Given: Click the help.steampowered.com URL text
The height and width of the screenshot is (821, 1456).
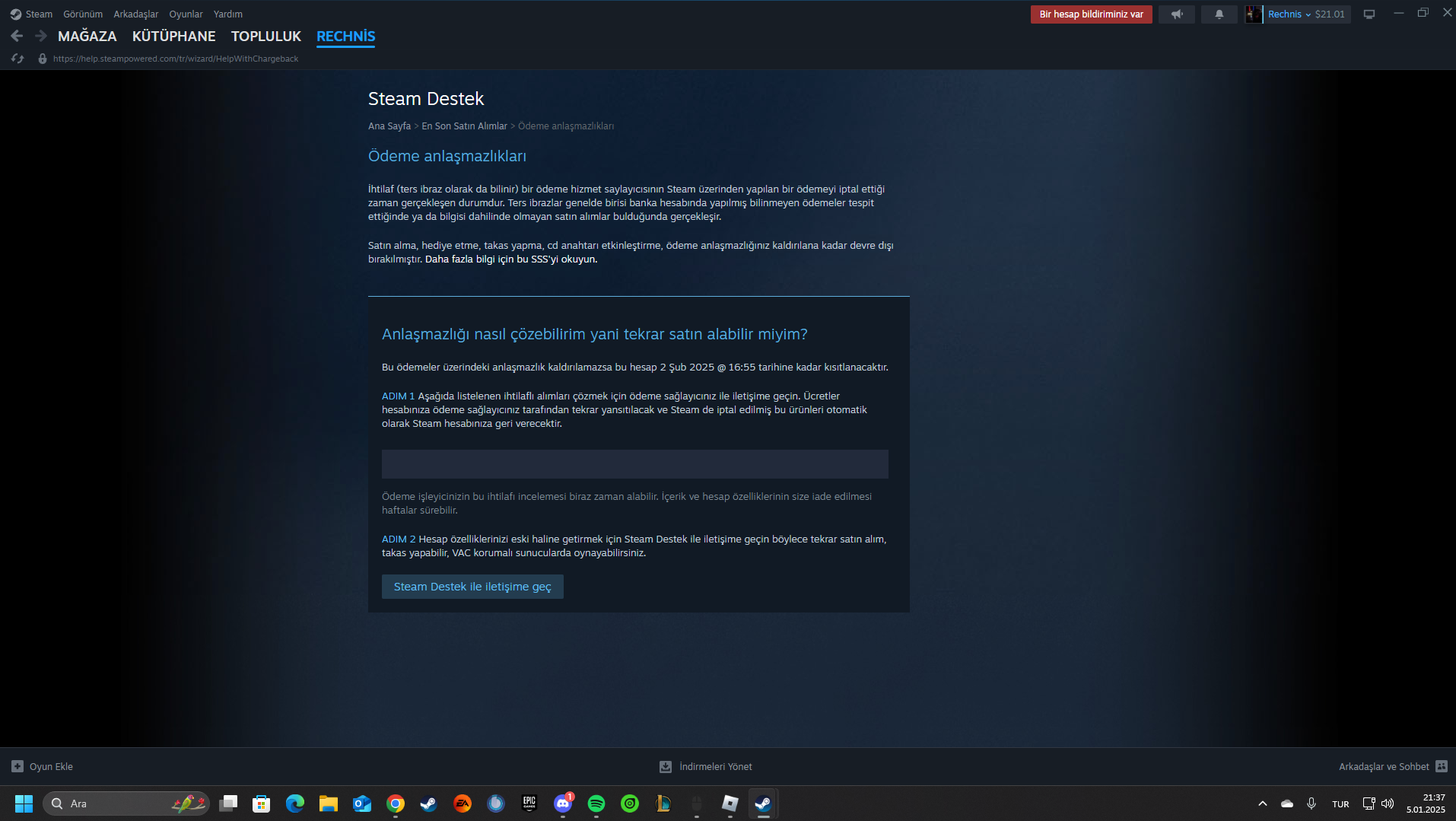Looking at the screenshot, I should point(176,59).
